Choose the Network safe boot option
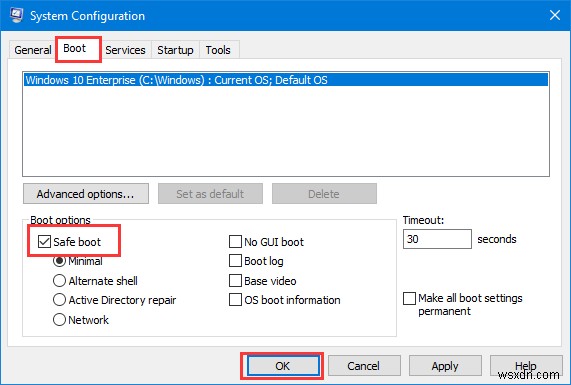Viewport: 571px width, 385px height. coord(59,319)
